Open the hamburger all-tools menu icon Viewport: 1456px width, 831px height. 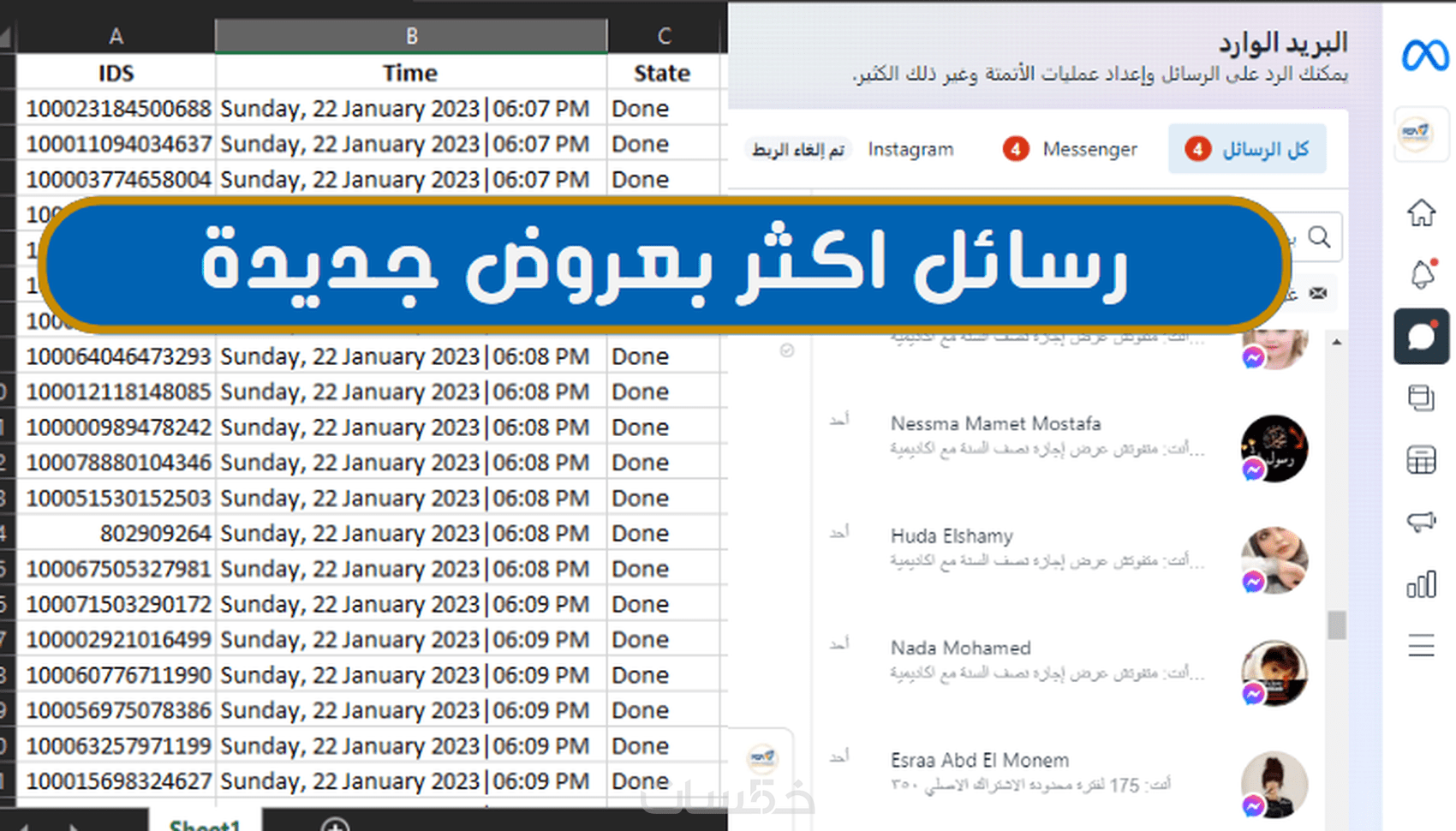(x=1421, y=645)
